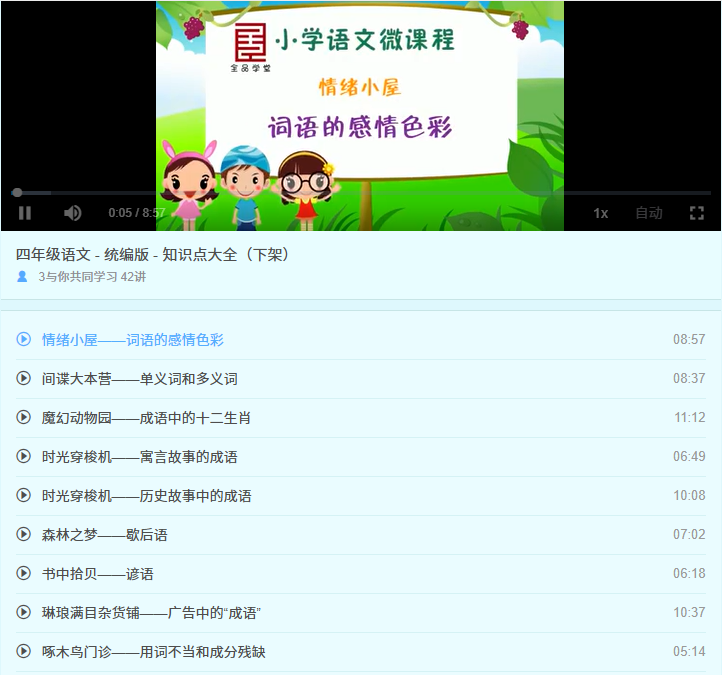Mute the video volume
Screen dimensions: 722x675
click(x=73, y=213)
